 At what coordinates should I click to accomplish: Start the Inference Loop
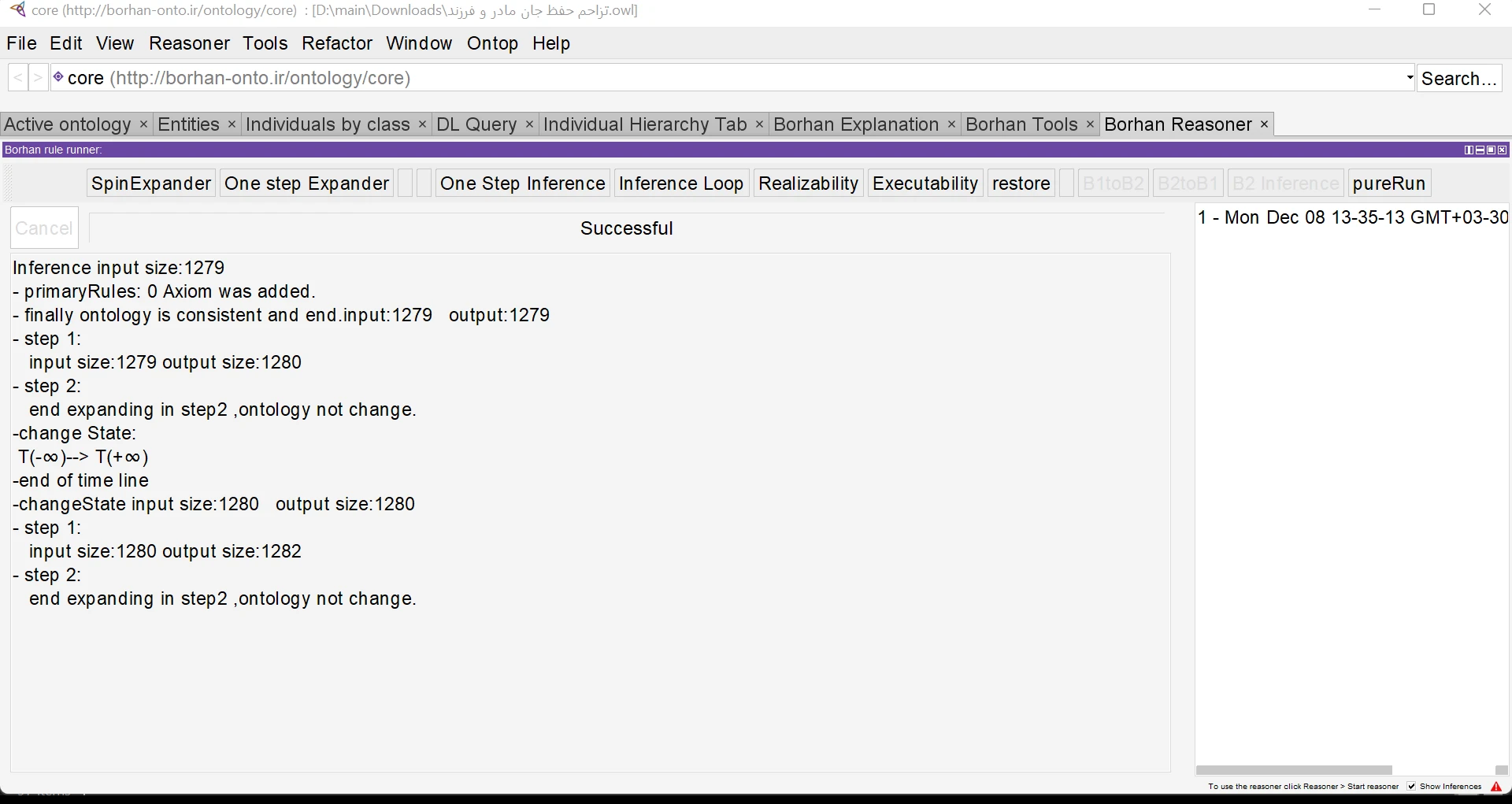point(680,183)
